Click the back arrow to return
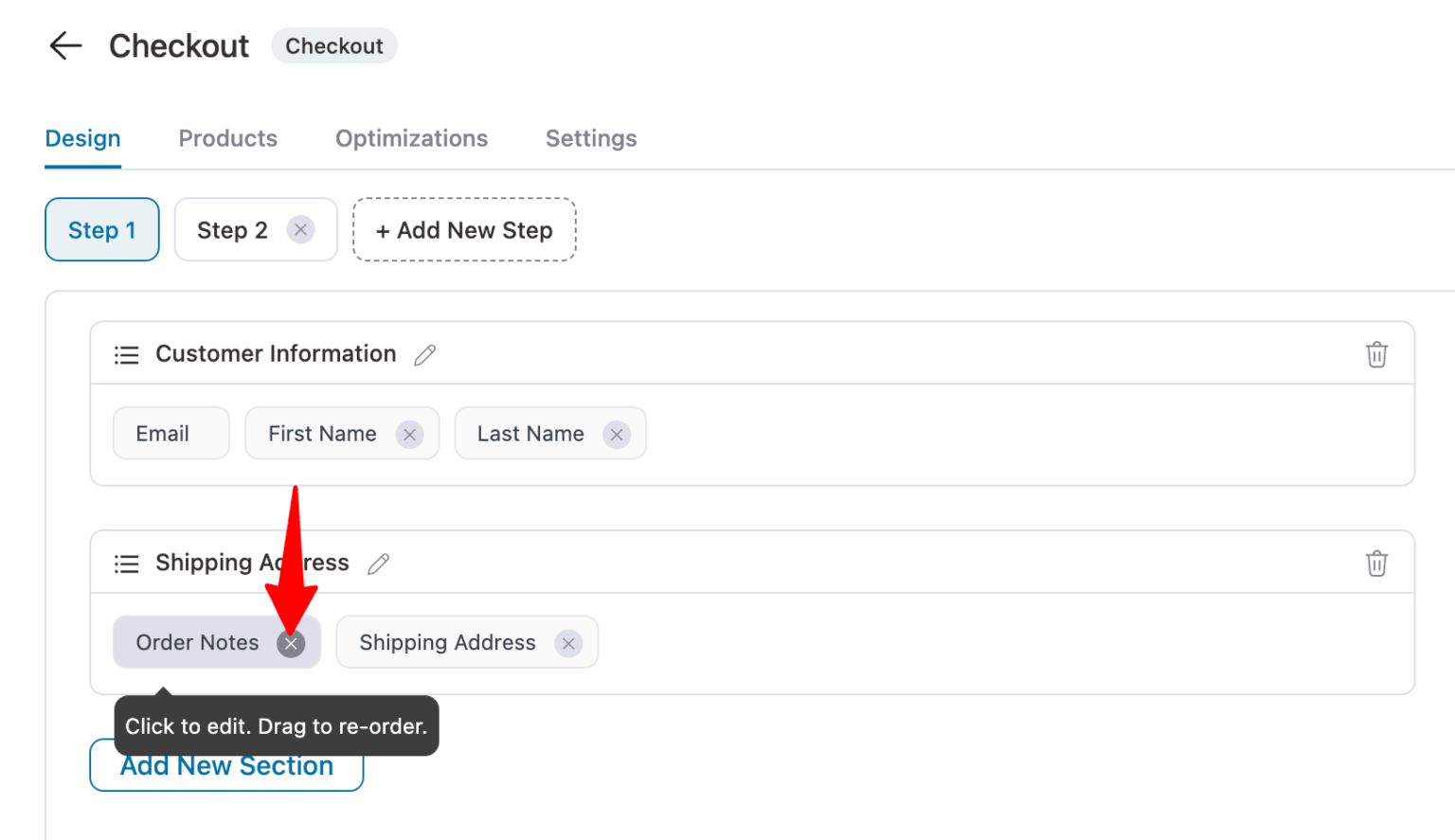Viewport: 1455px width, 840px height. pos(64,45)
